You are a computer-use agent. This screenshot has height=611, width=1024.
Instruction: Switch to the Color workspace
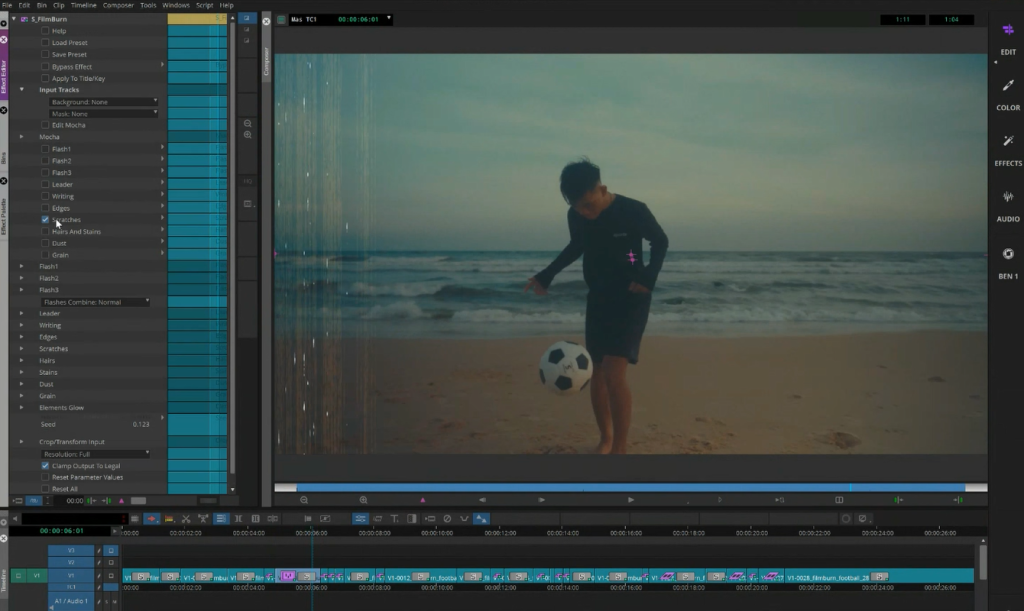[1007, 87]
